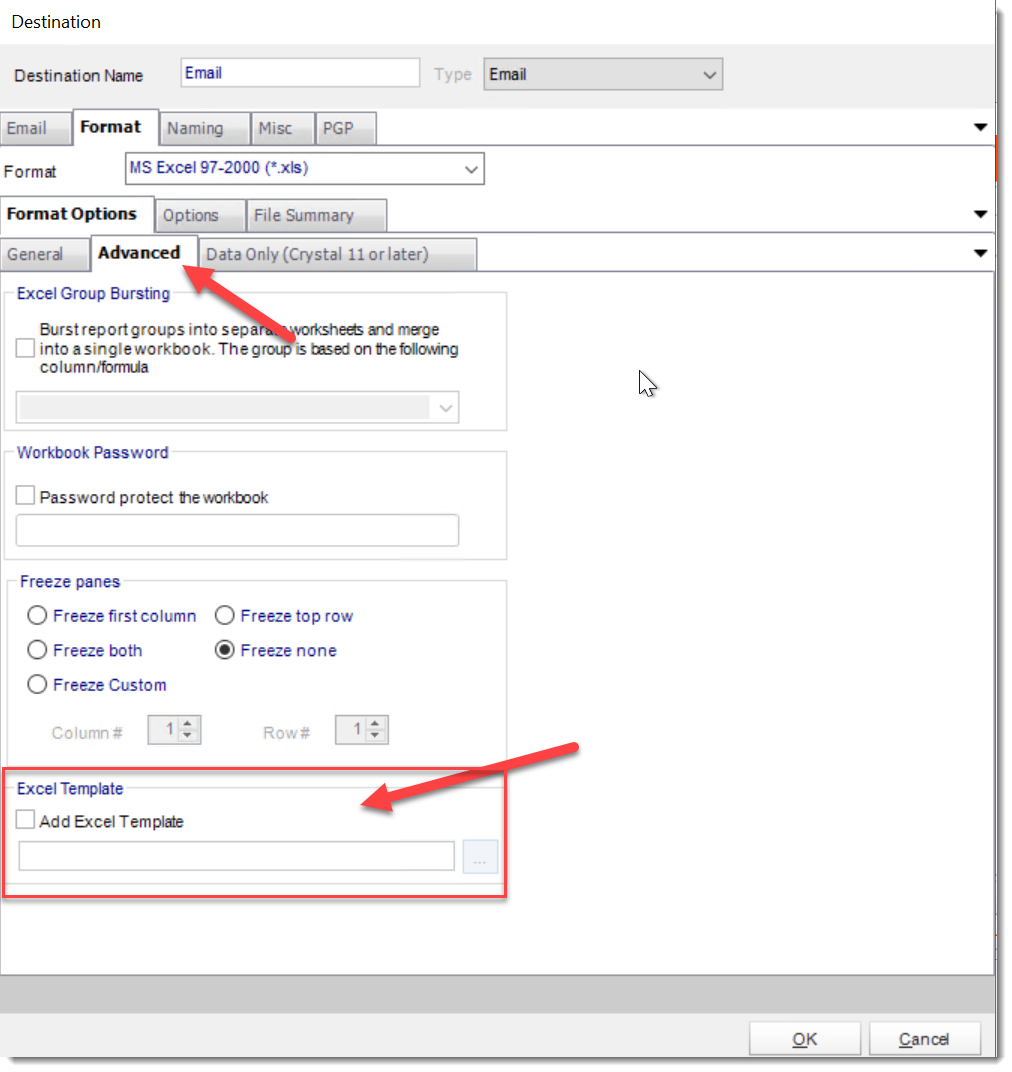This screenshot has height=1072, width=1012.
Task: Choose the Freeze Custom option
Action: coord(37,684)
